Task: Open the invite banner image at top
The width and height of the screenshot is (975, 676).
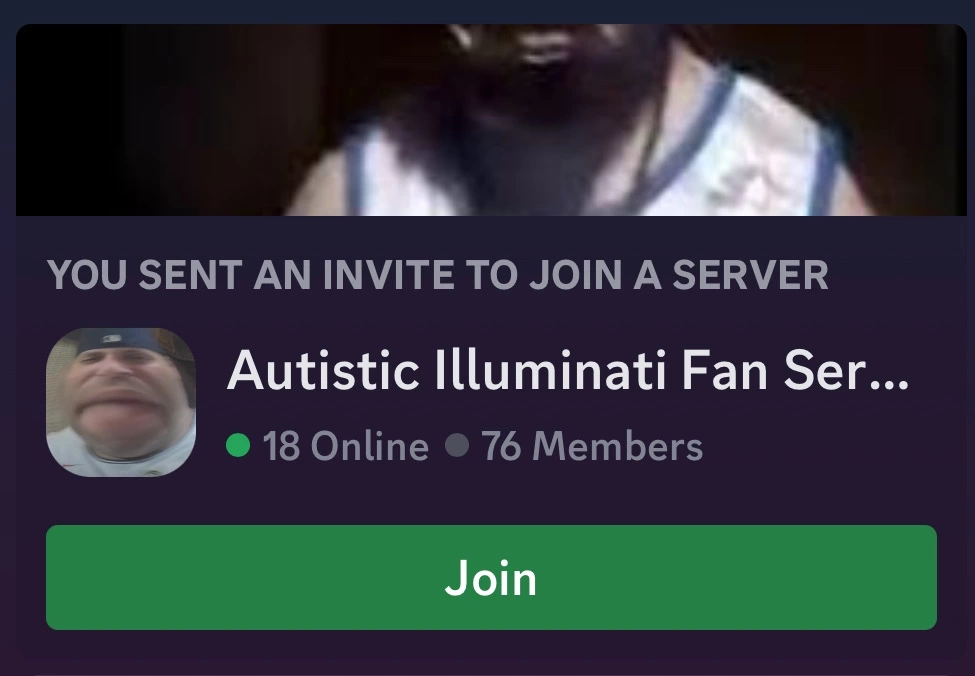Action: [491, 120]
